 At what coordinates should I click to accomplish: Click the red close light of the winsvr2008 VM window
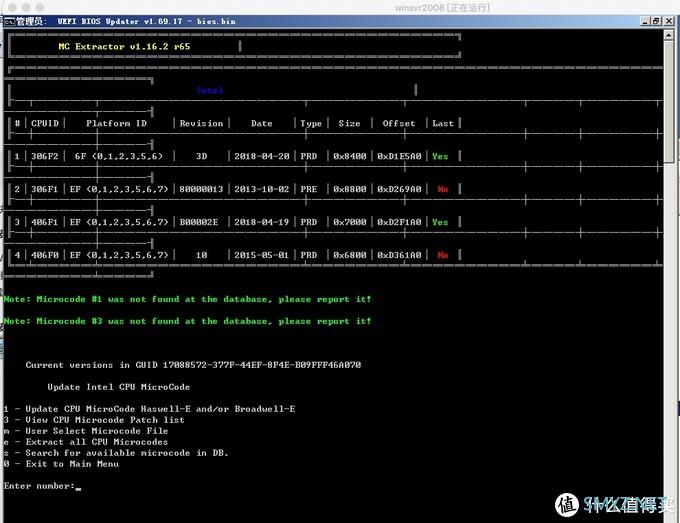pos(12,7)
